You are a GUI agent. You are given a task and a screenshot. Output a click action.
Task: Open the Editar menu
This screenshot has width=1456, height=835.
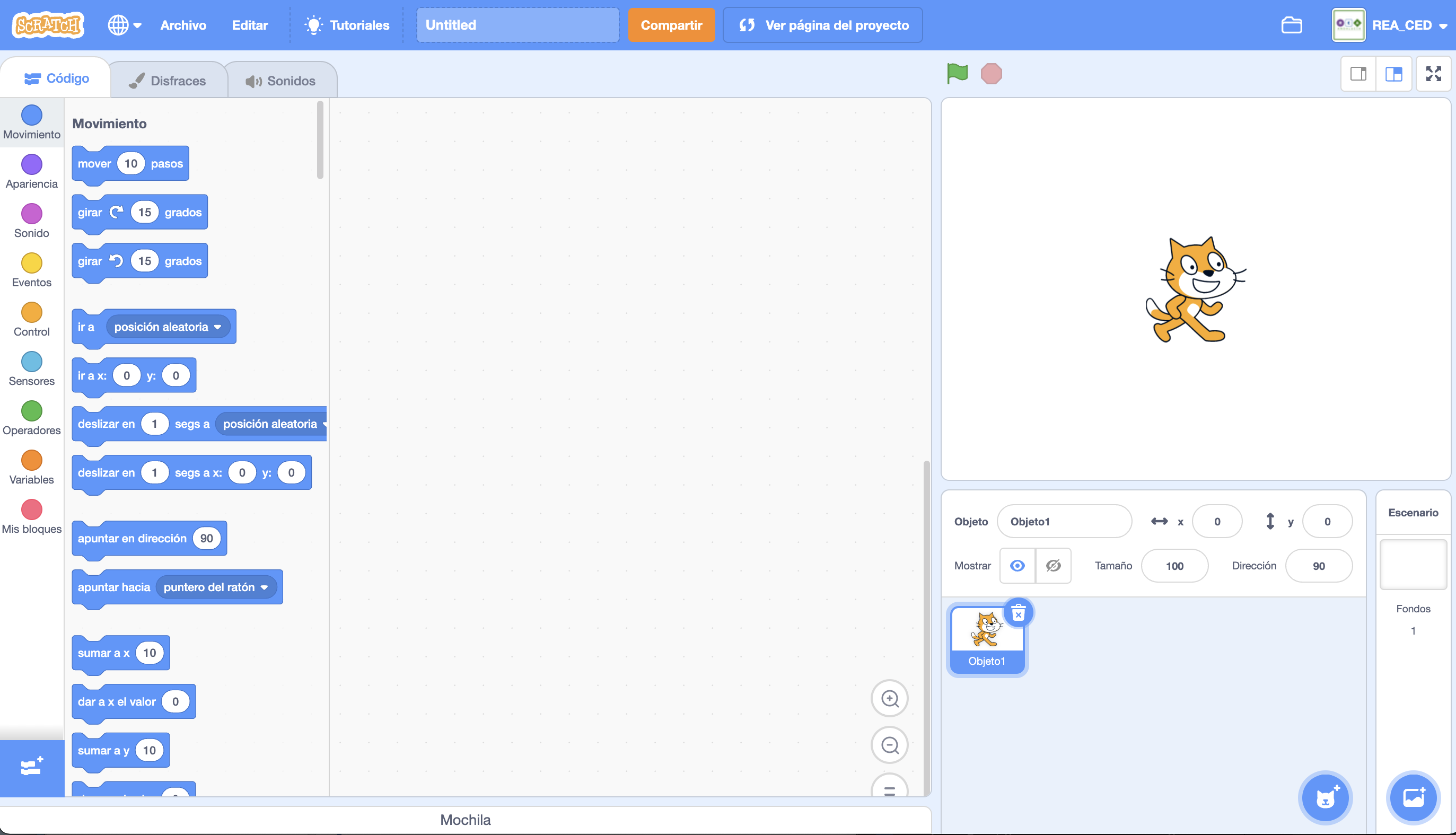(249, 25)
